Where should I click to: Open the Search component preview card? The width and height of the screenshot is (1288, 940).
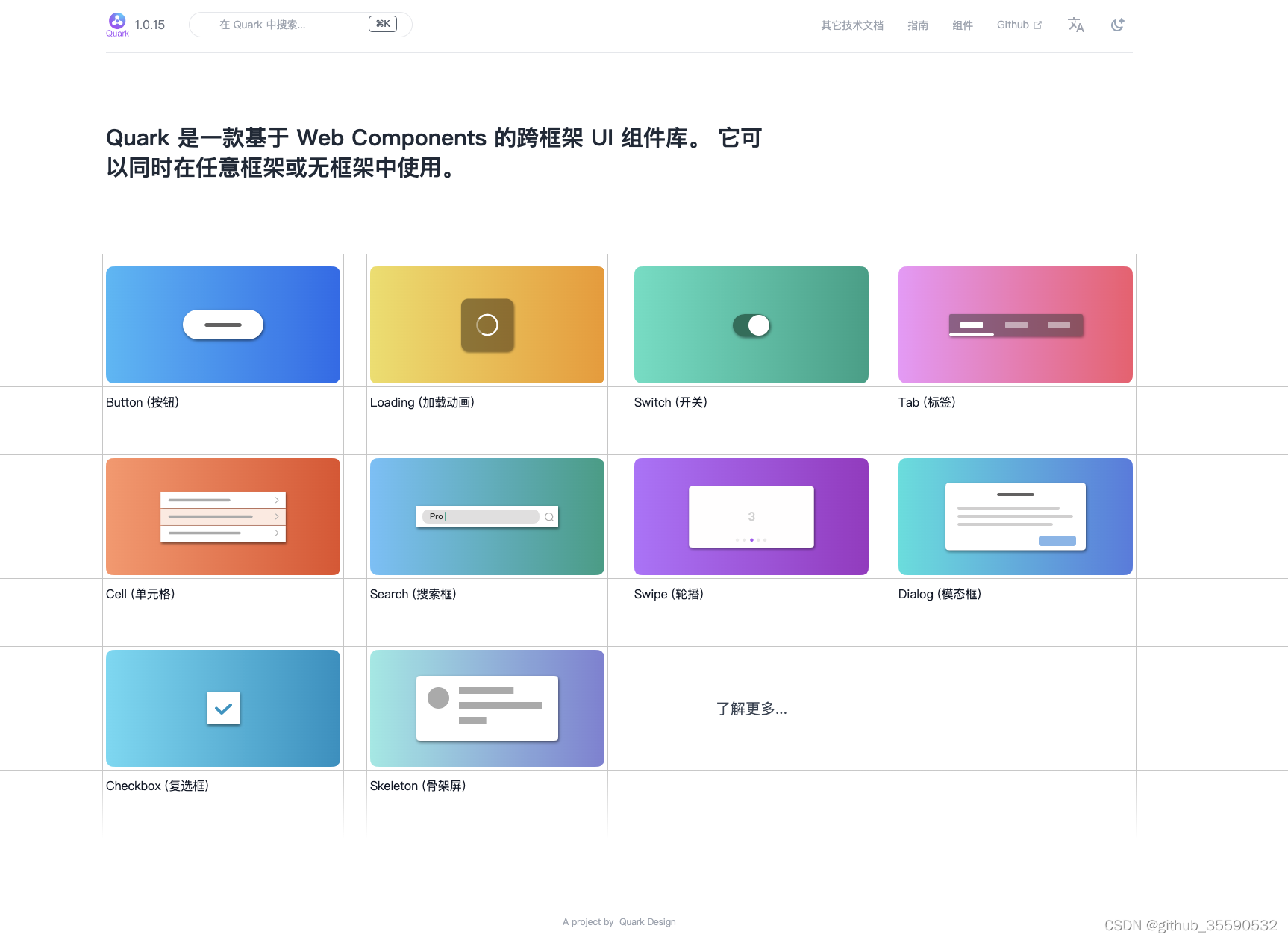[487, 516]
